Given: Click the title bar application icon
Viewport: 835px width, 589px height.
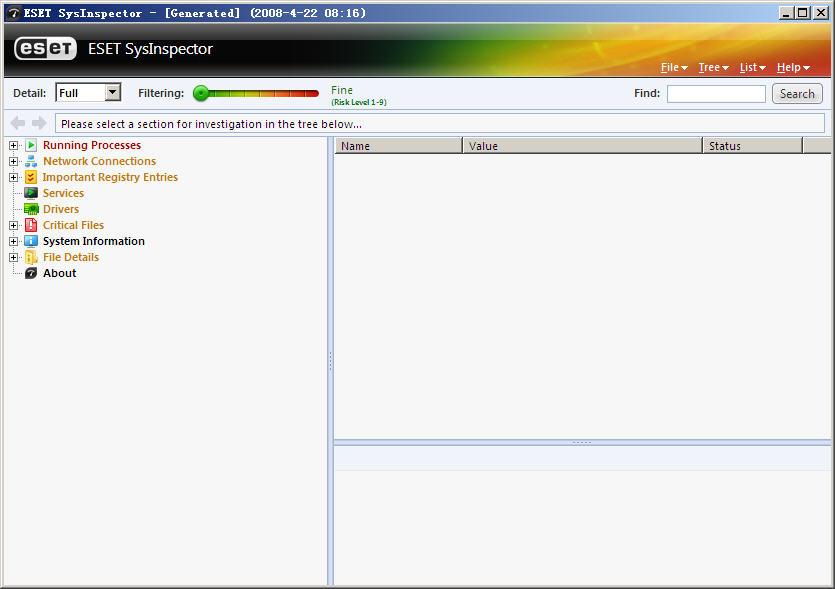Looking at the screenshot, I should click(14, 13).
